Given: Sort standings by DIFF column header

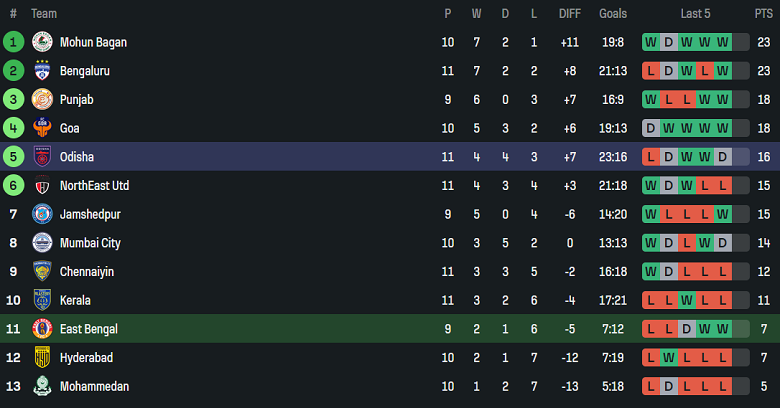Looking at the screenshot, I should click(x=570, y=14).
